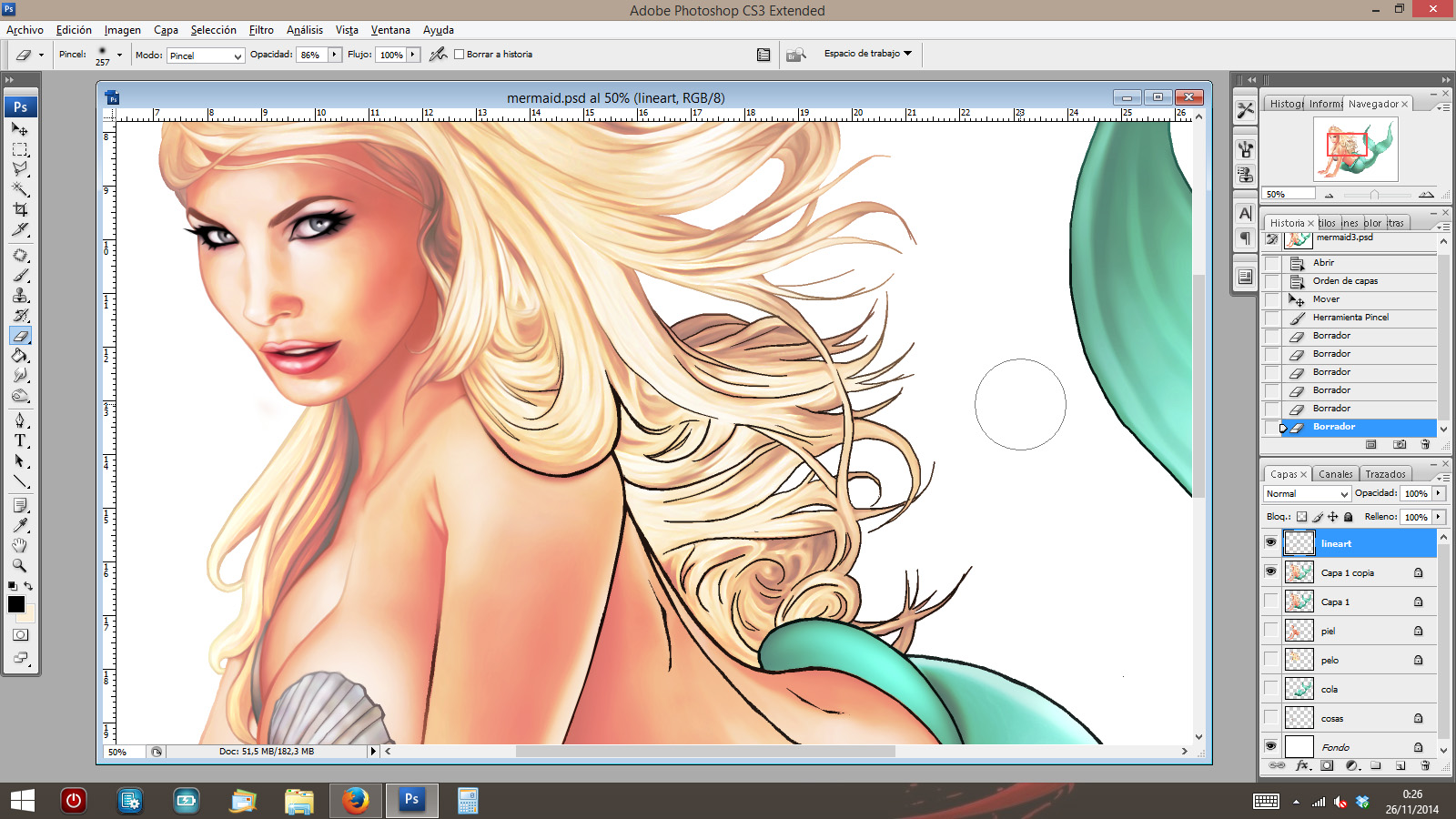This screenshot has width=1456, height=819.
Task: Open the brush preset picker arrow
Action: tap(119, 55)
